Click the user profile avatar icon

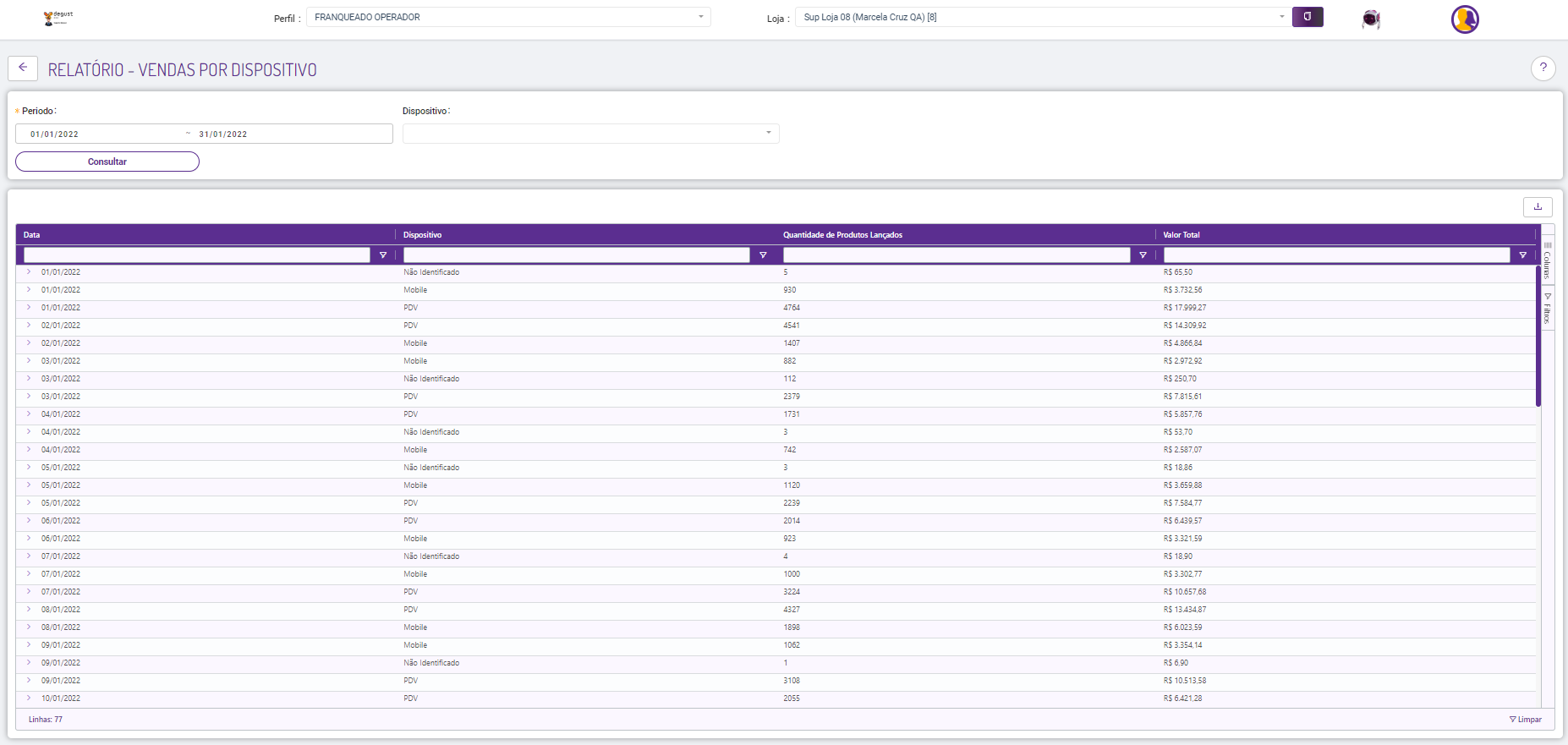point(1465,19)
